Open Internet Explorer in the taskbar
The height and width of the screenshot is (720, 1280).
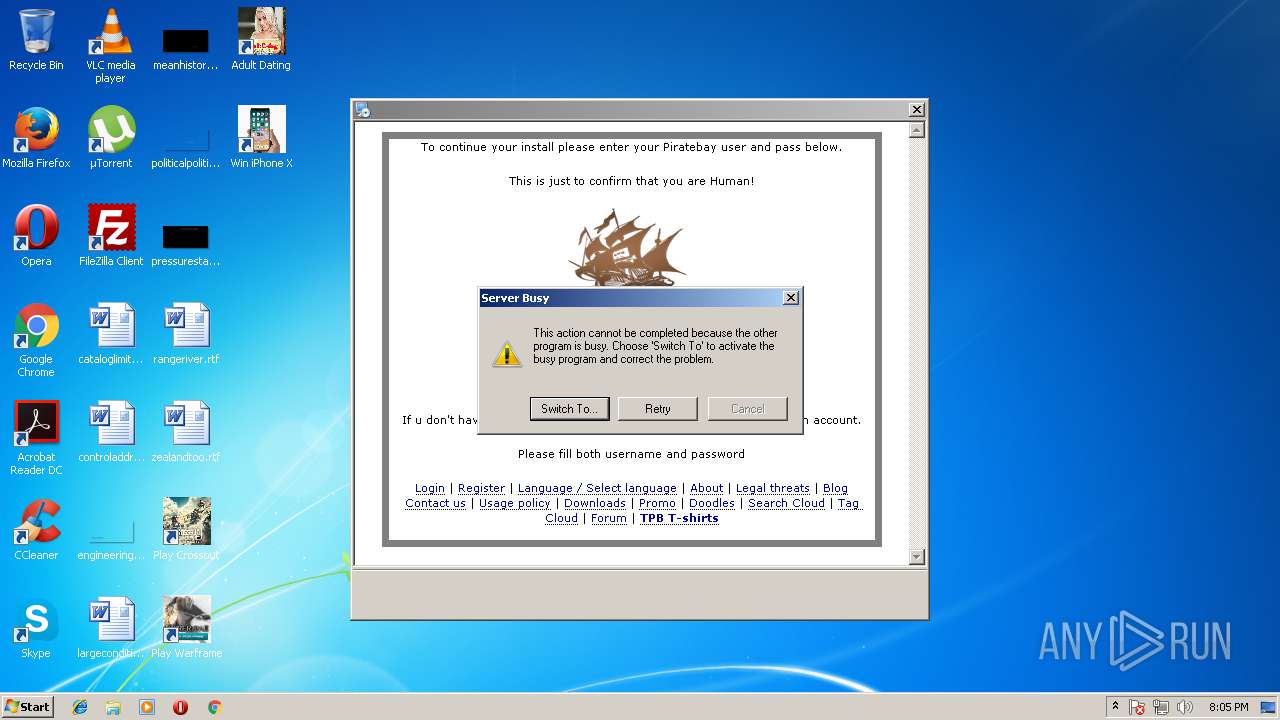tap(80, 707)
